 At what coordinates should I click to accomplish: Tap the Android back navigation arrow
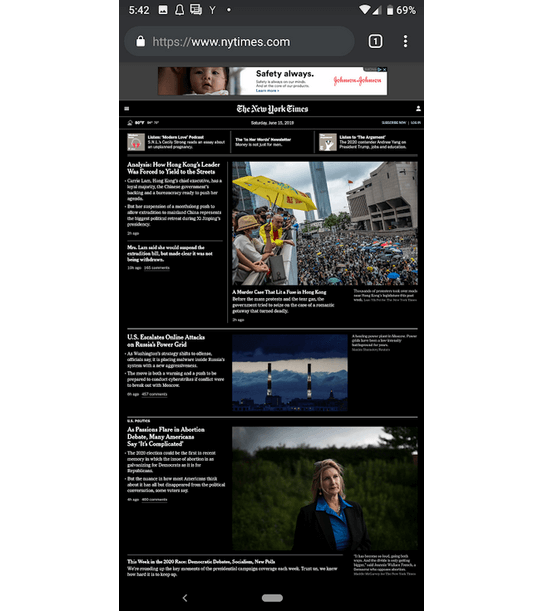pos(185,598)
